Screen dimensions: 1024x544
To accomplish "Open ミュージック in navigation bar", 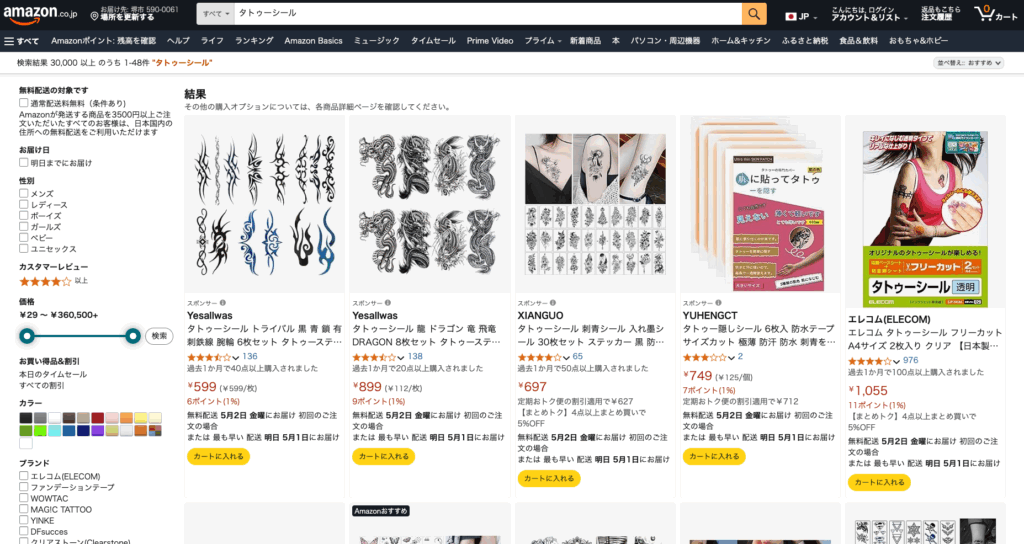I will (x=376, y=40).
